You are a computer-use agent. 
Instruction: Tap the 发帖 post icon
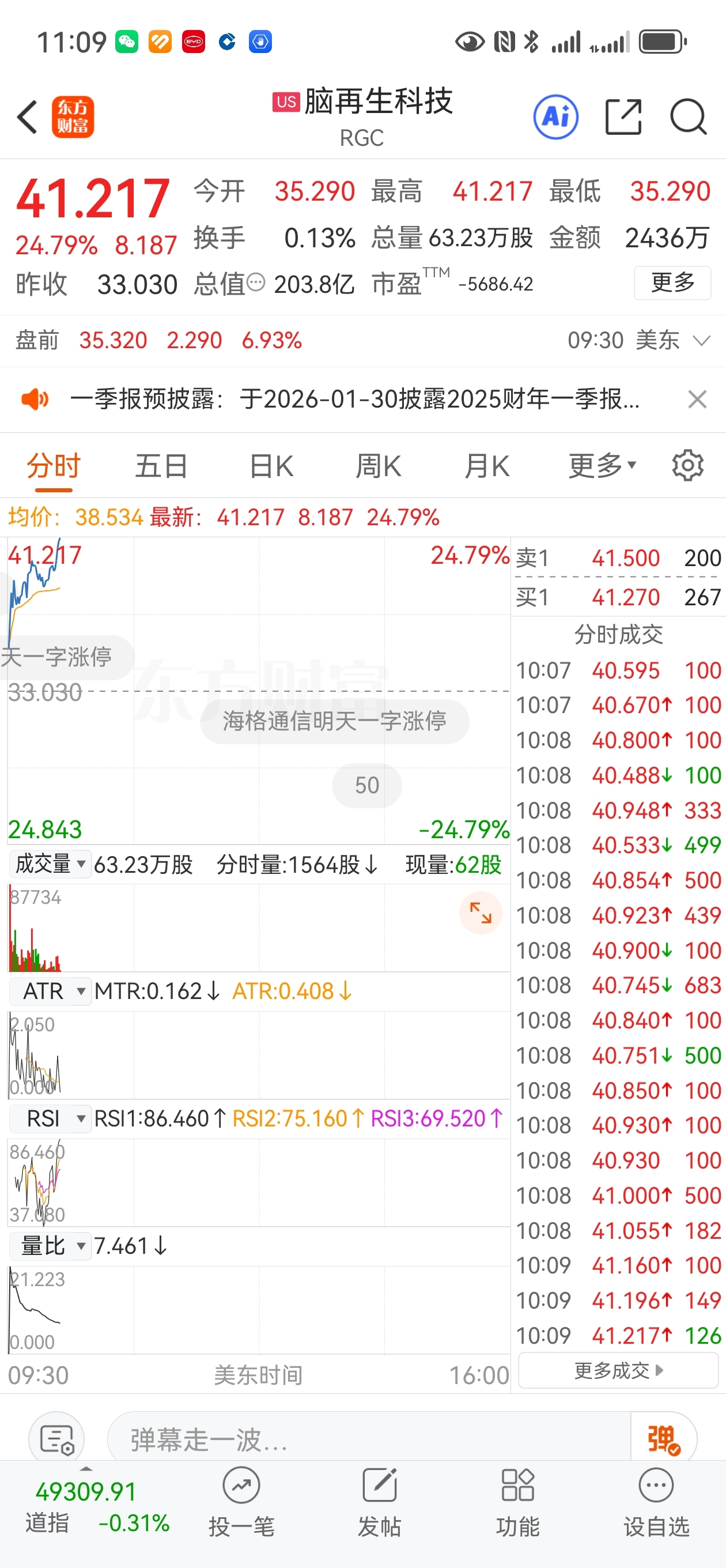point(380,1501)
